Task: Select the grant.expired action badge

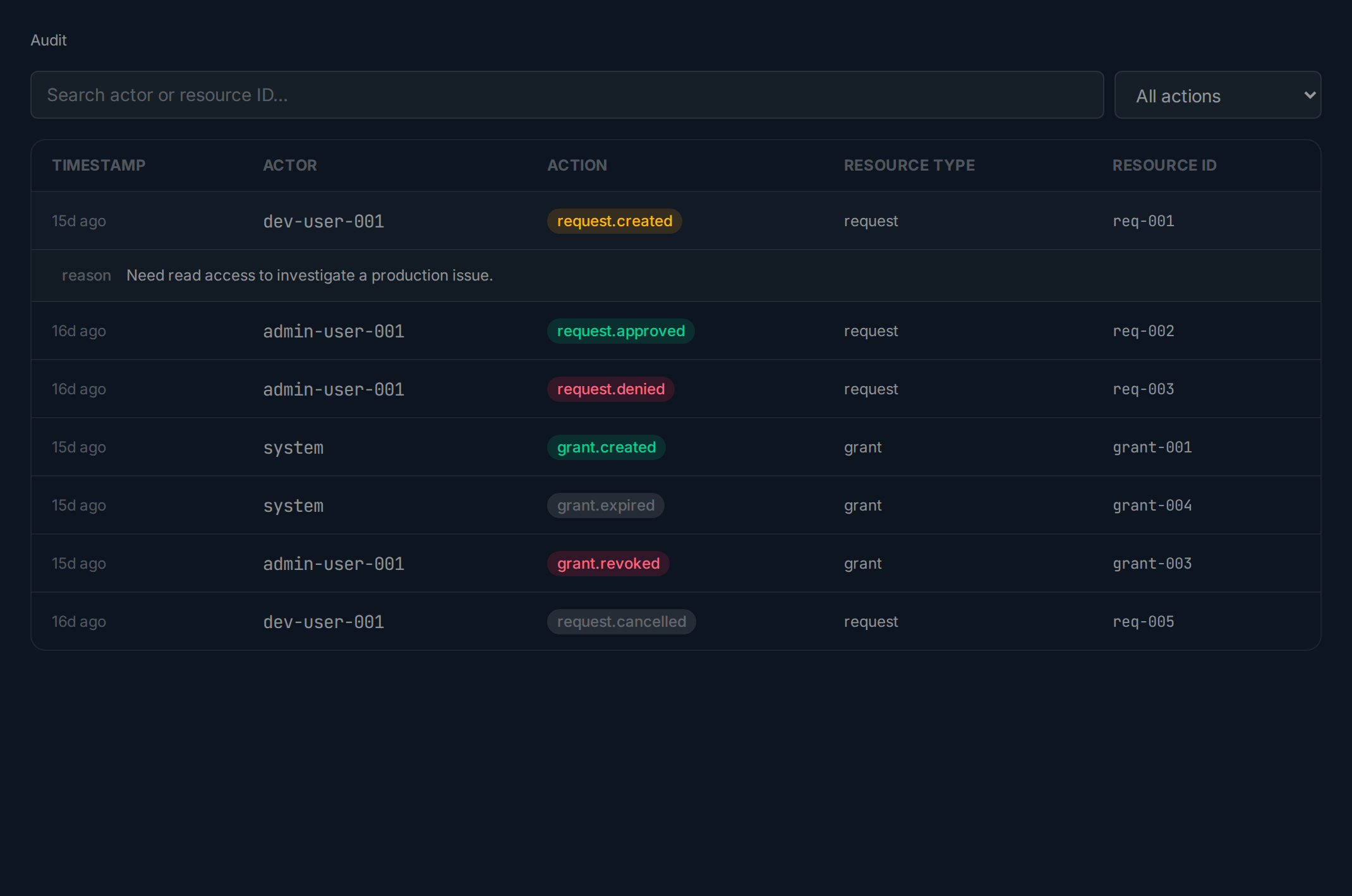Action: point(605,506)
